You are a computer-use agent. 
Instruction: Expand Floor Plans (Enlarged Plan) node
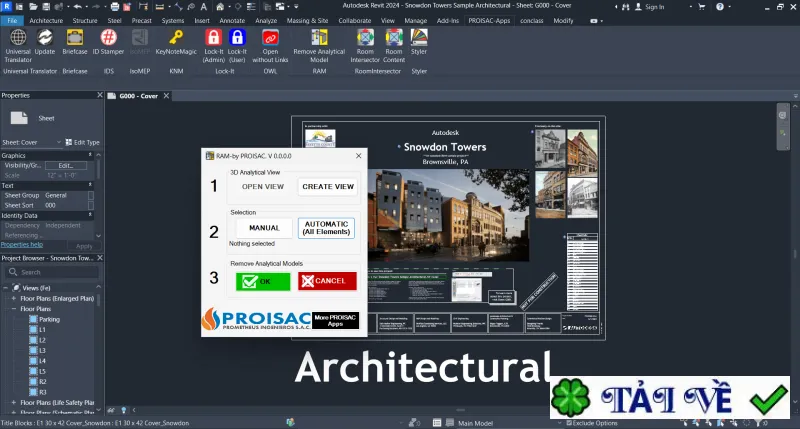(14, 298)
